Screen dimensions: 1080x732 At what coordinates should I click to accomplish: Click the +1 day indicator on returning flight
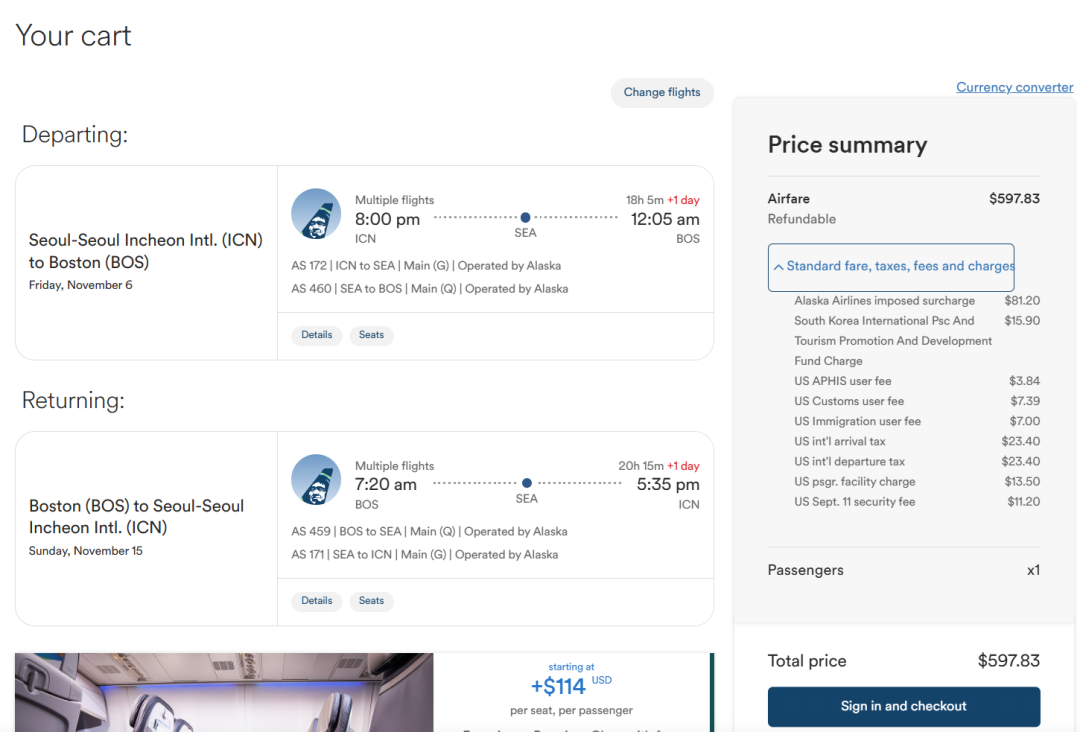pos(683,466)
